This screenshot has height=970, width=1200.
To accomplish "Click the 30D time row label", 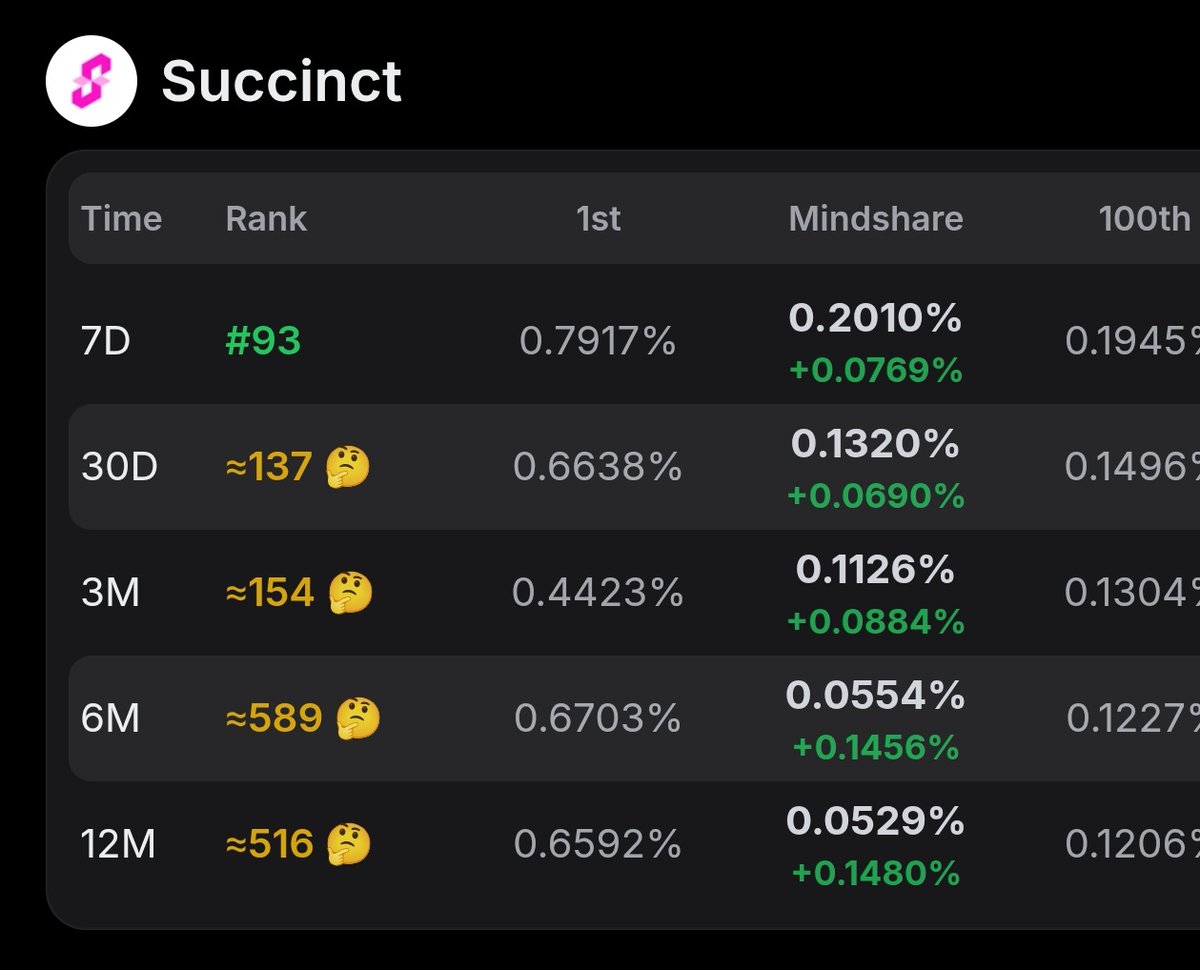I will point(120,467).
